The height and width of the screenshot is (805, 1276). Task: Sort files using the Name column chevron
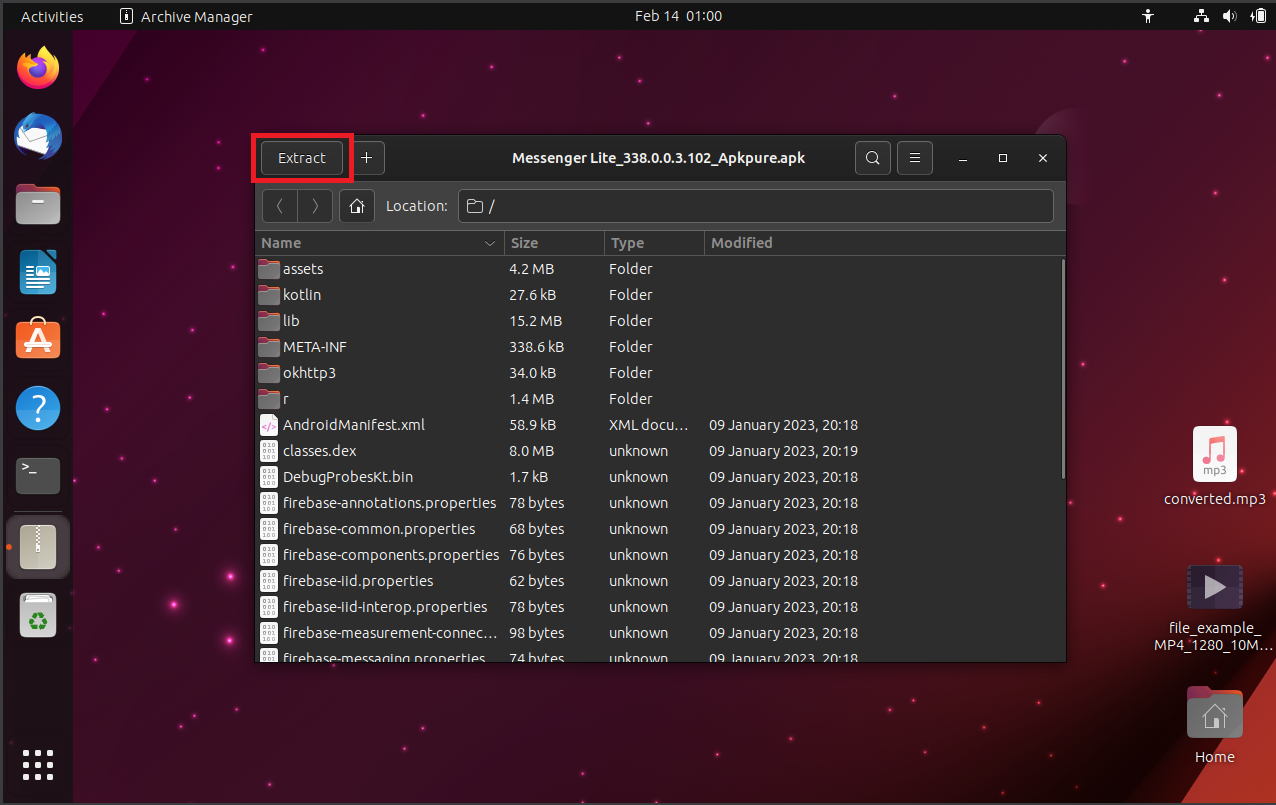[x=489, y=243]
